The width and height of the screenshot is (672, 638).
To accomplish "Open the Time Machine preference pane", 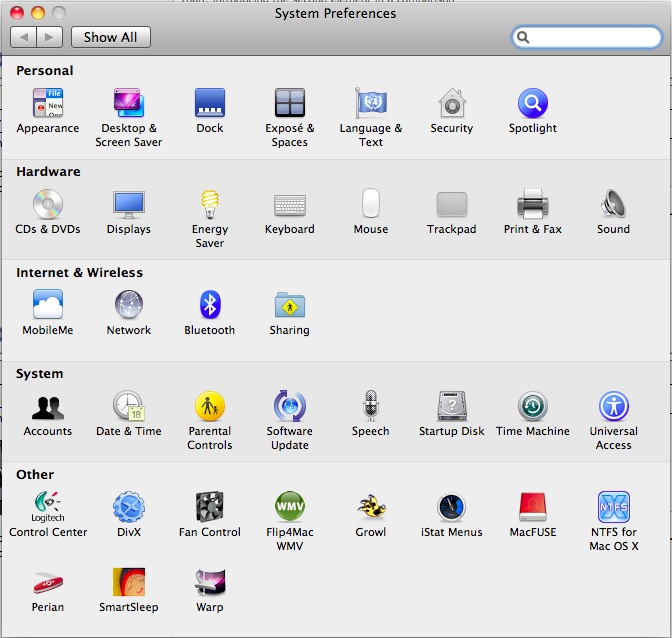I will tap(532, 407).
